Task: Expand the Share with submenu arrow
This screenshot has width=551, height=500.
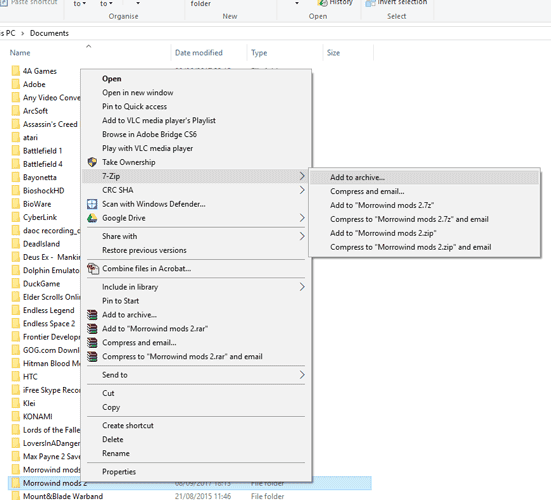Action: 302,236
